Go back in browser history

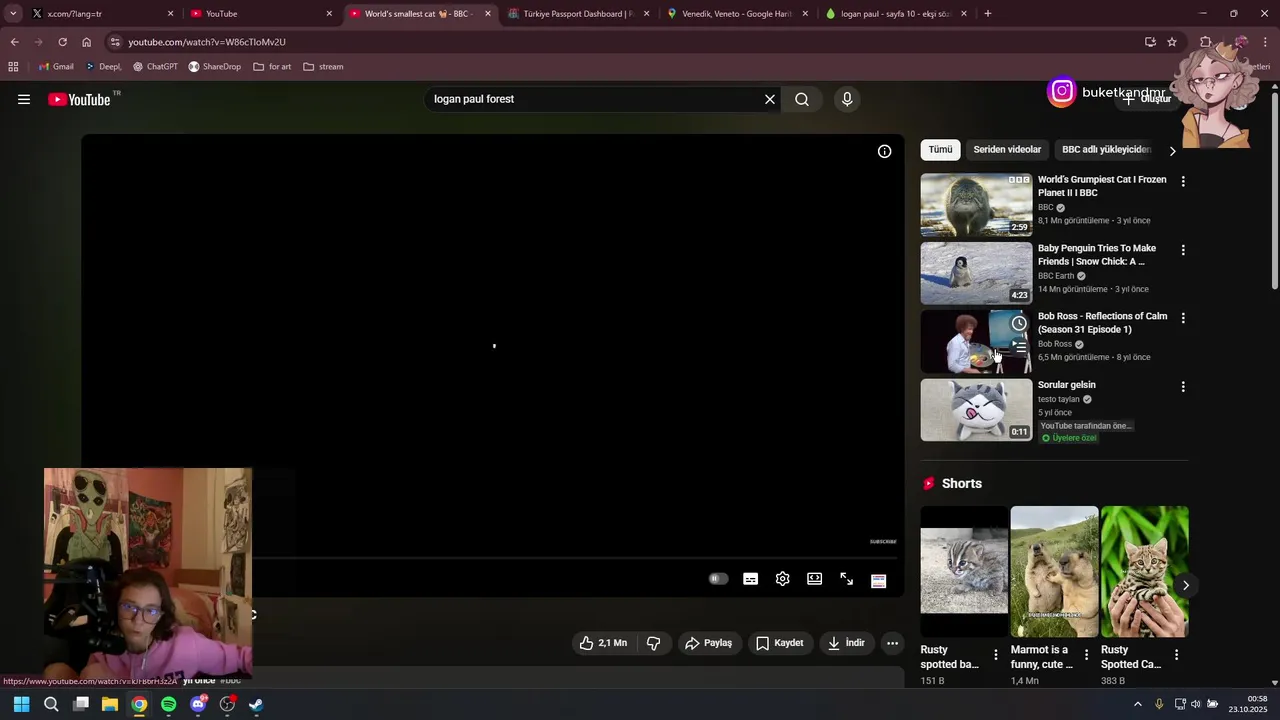[x=14, y=42]
